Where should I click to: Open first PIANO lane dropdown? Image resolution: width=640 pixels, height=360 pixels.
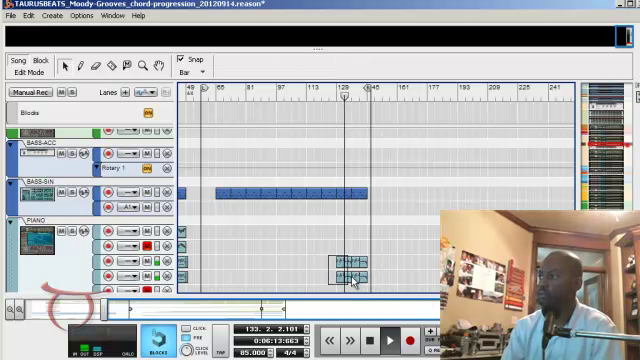tap(128, 231)
